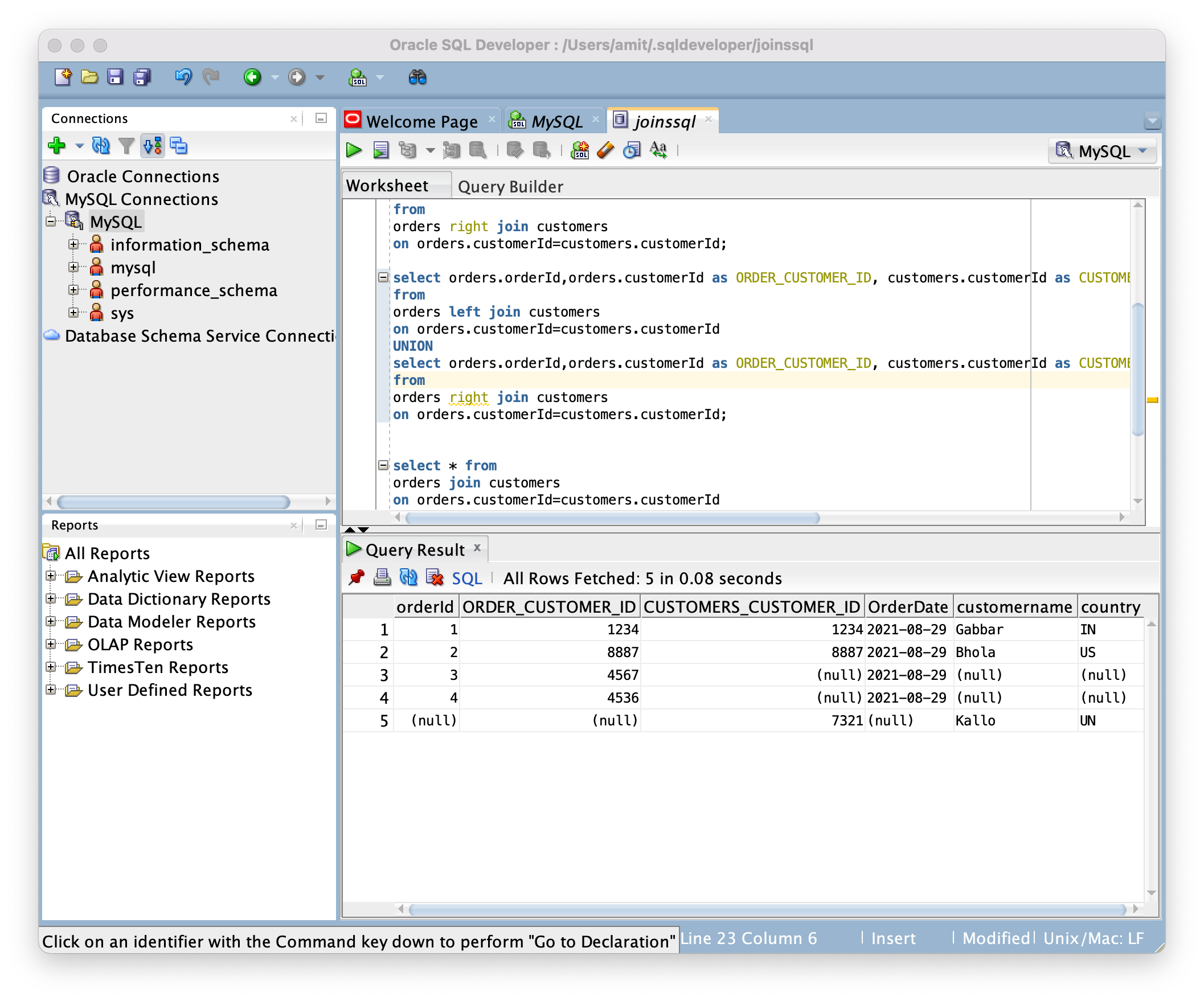Click the gray Forward navigation icon
This screenshot has height=1001, width=1204.
[296, 77]
